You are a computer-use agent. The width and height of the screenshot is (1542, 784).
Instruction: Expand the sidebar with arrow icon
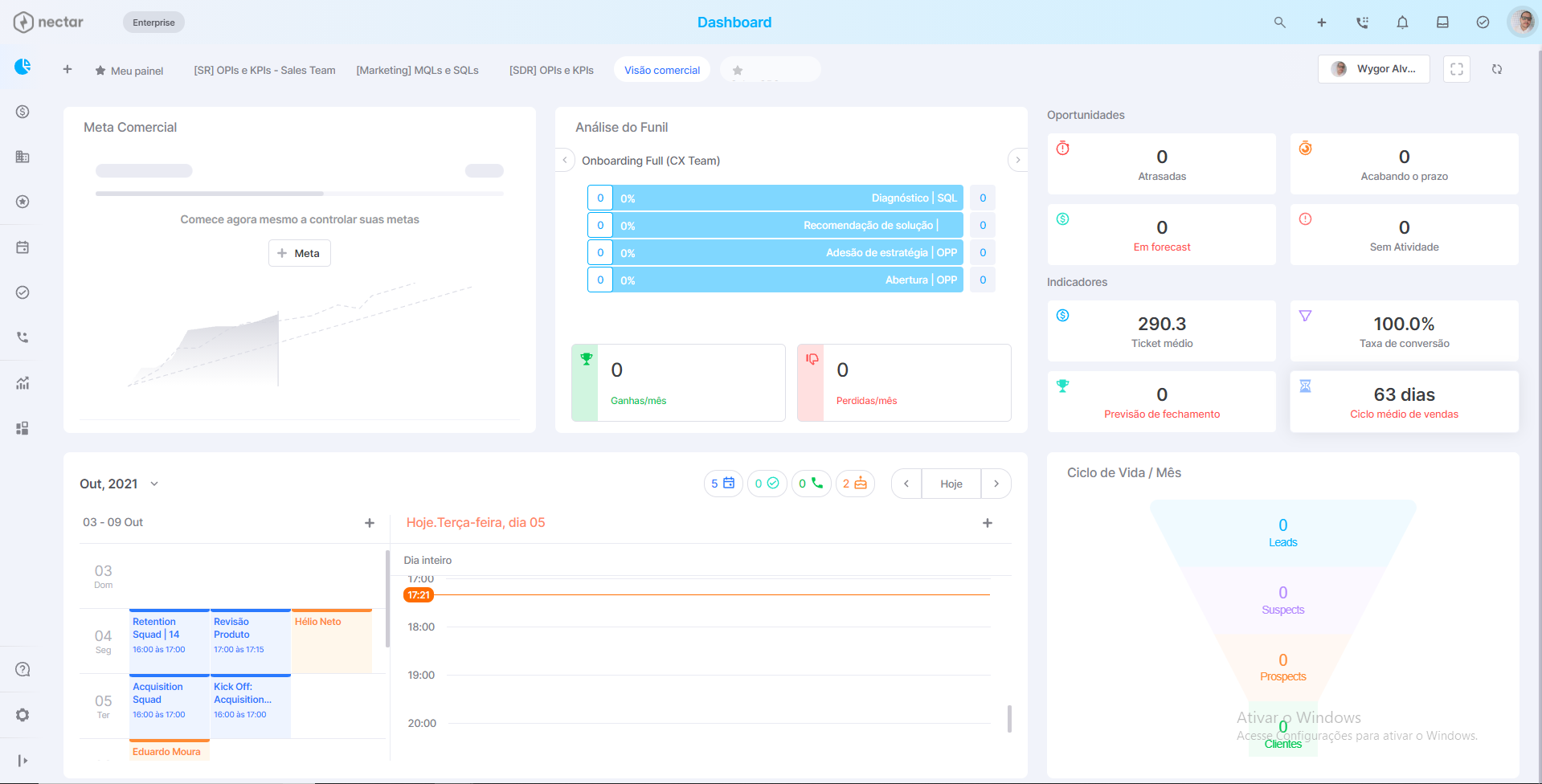pos(22,761)
